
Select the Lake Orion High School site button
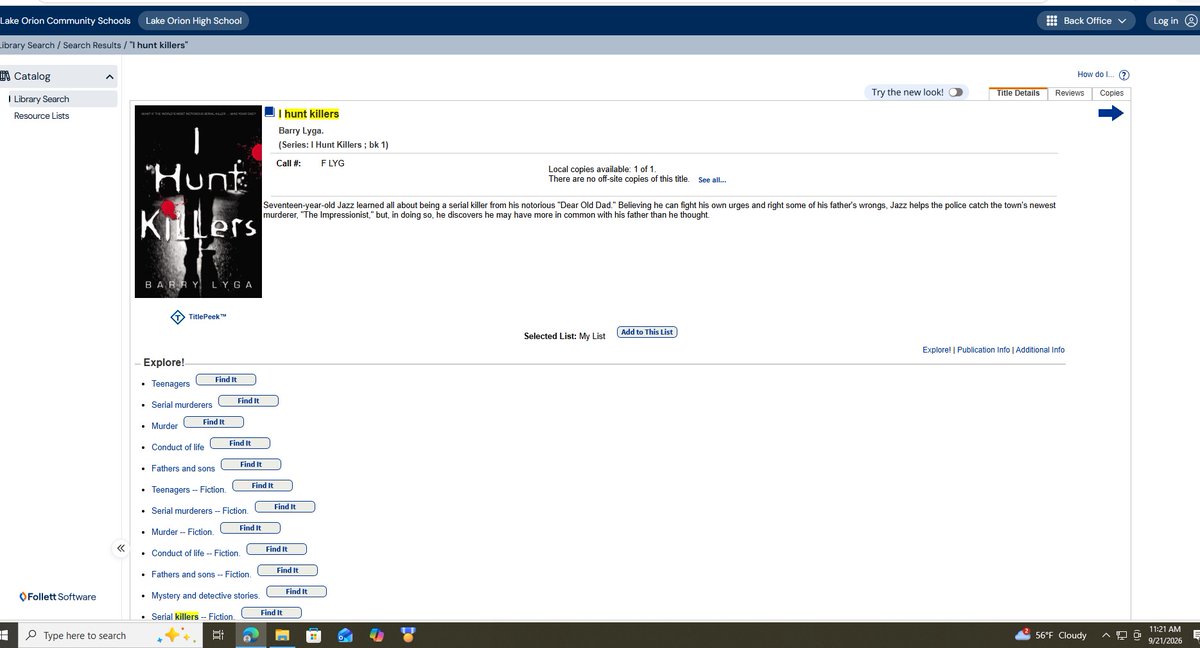(193, 20)
